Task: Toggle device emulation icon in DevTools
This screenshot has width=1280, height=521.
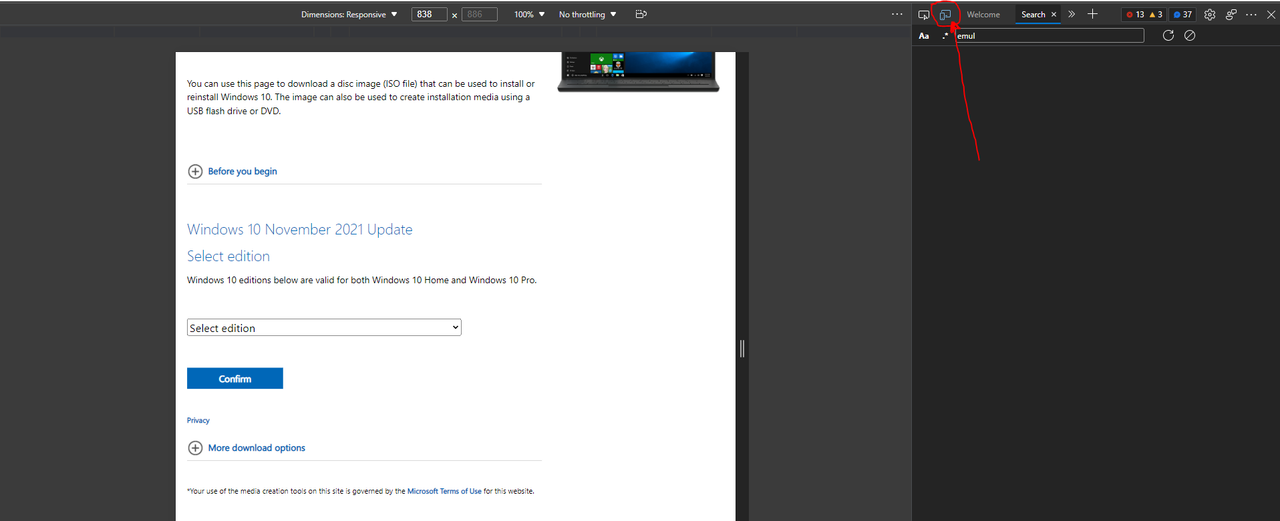Action: [945, 14]
